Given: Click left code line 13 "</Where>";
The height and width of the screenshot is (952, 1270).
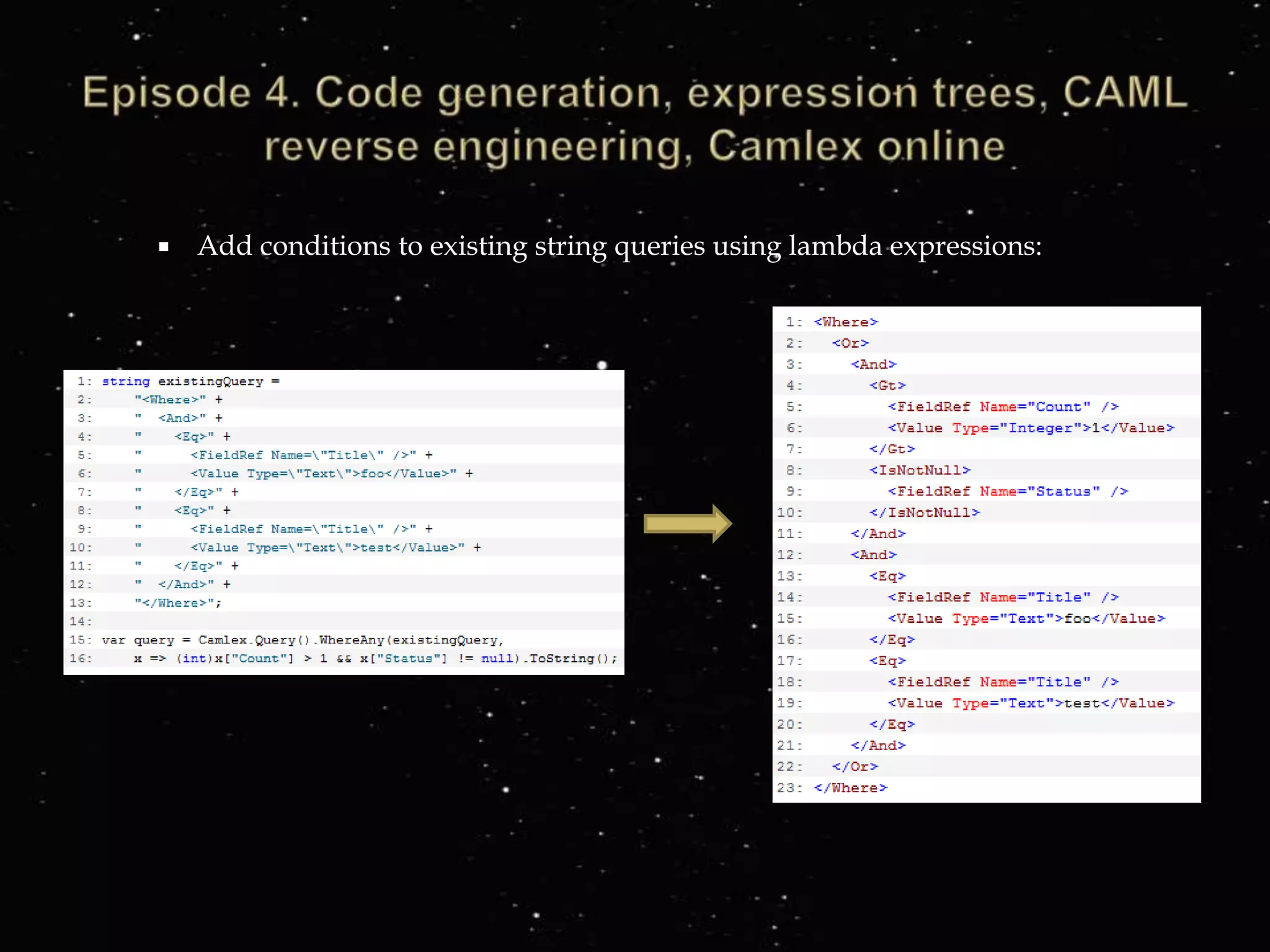Looking at the screenshot, I should 178,603.
